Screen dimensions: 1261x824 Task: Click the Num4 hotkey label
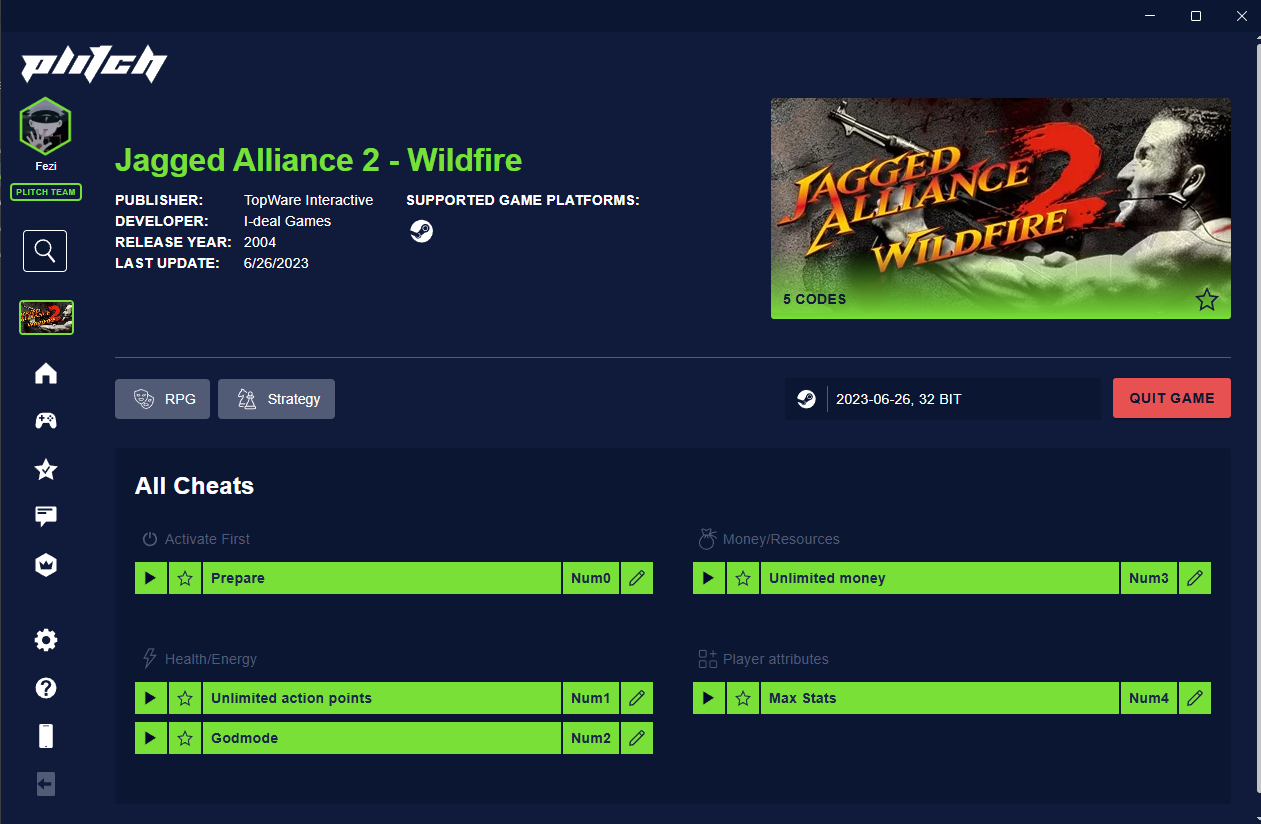[x=1149, y=698]
